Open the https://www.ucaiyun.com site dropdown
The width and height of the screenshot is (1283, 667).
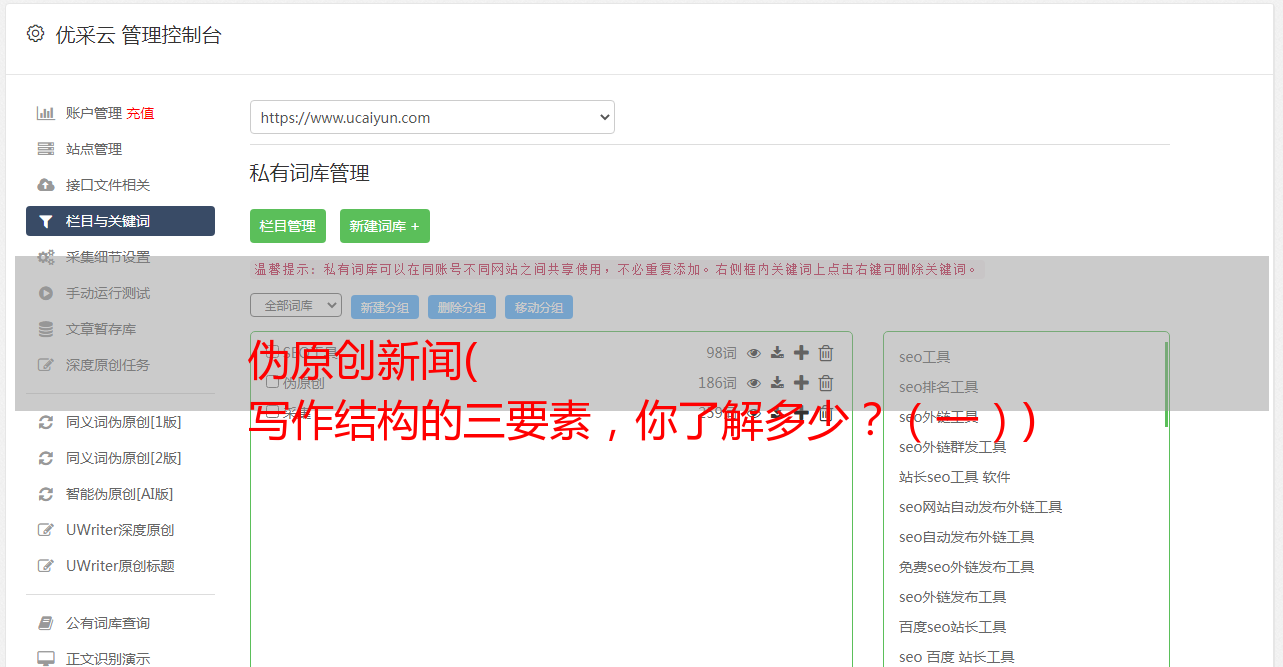point(432,117)
